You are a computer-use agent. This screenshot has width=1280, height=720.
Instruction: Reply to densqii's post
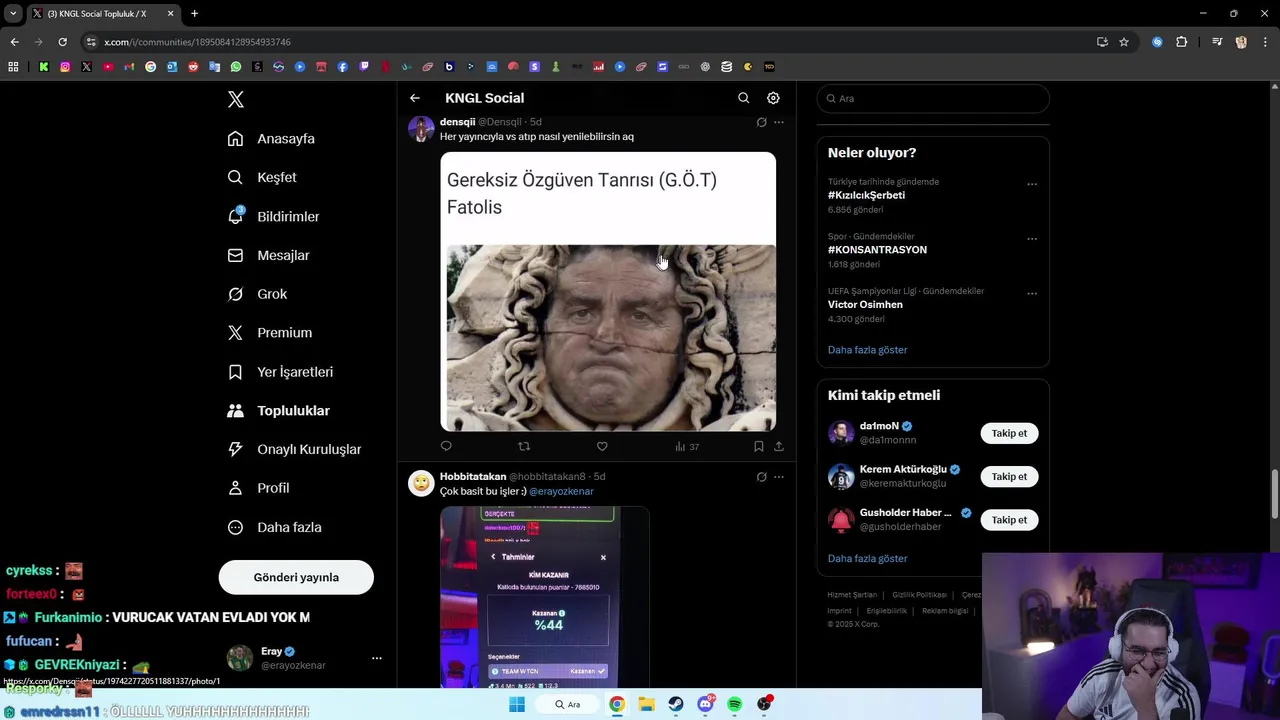click(446, 446)
